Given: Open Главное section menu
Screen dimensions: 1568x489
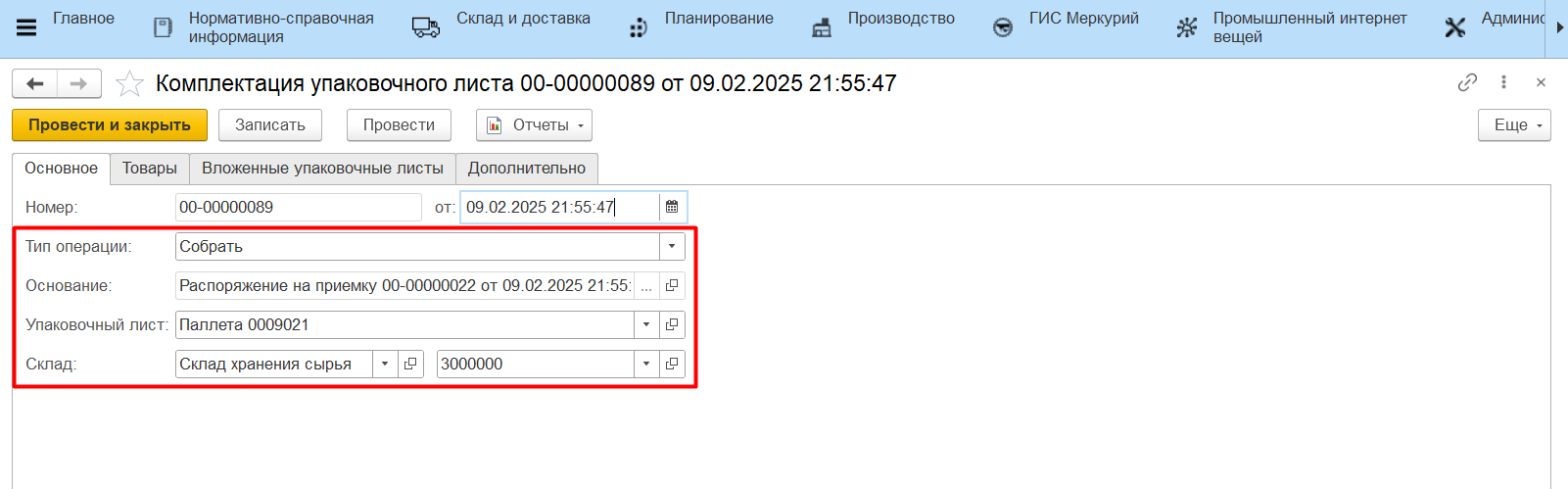Looking at the screenshot, I should (x=83, y=19).
